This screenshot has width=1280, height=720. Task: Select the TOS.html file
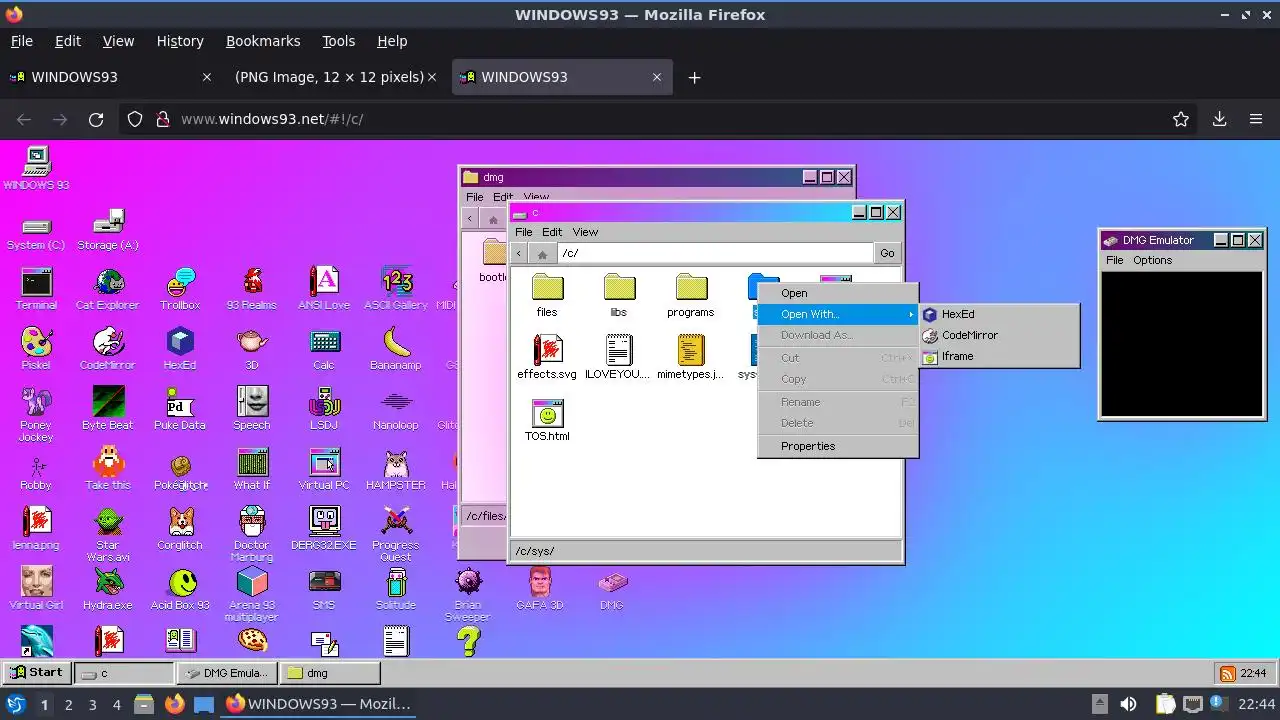(547, 419)
